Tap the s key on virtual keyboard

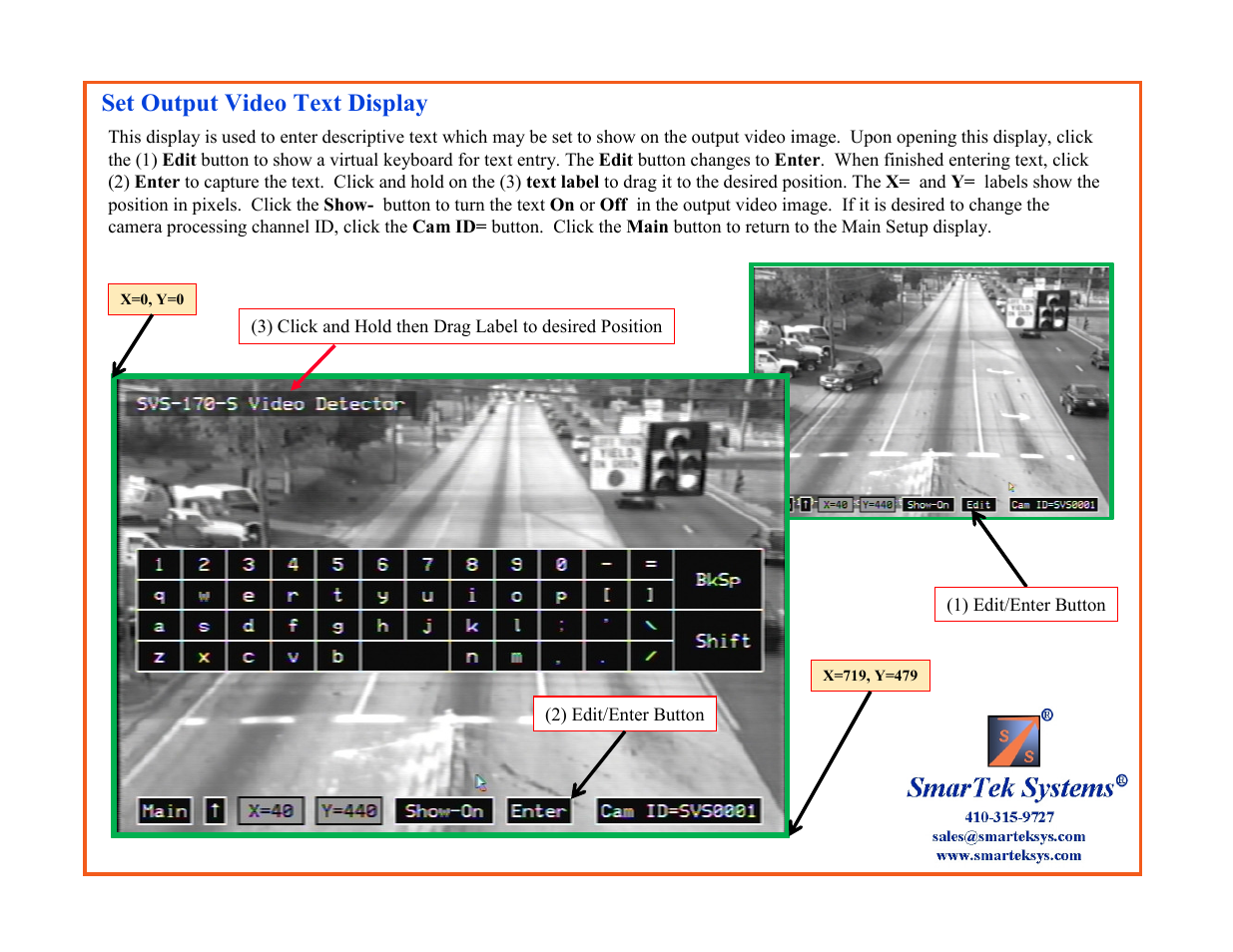(204, 627)
